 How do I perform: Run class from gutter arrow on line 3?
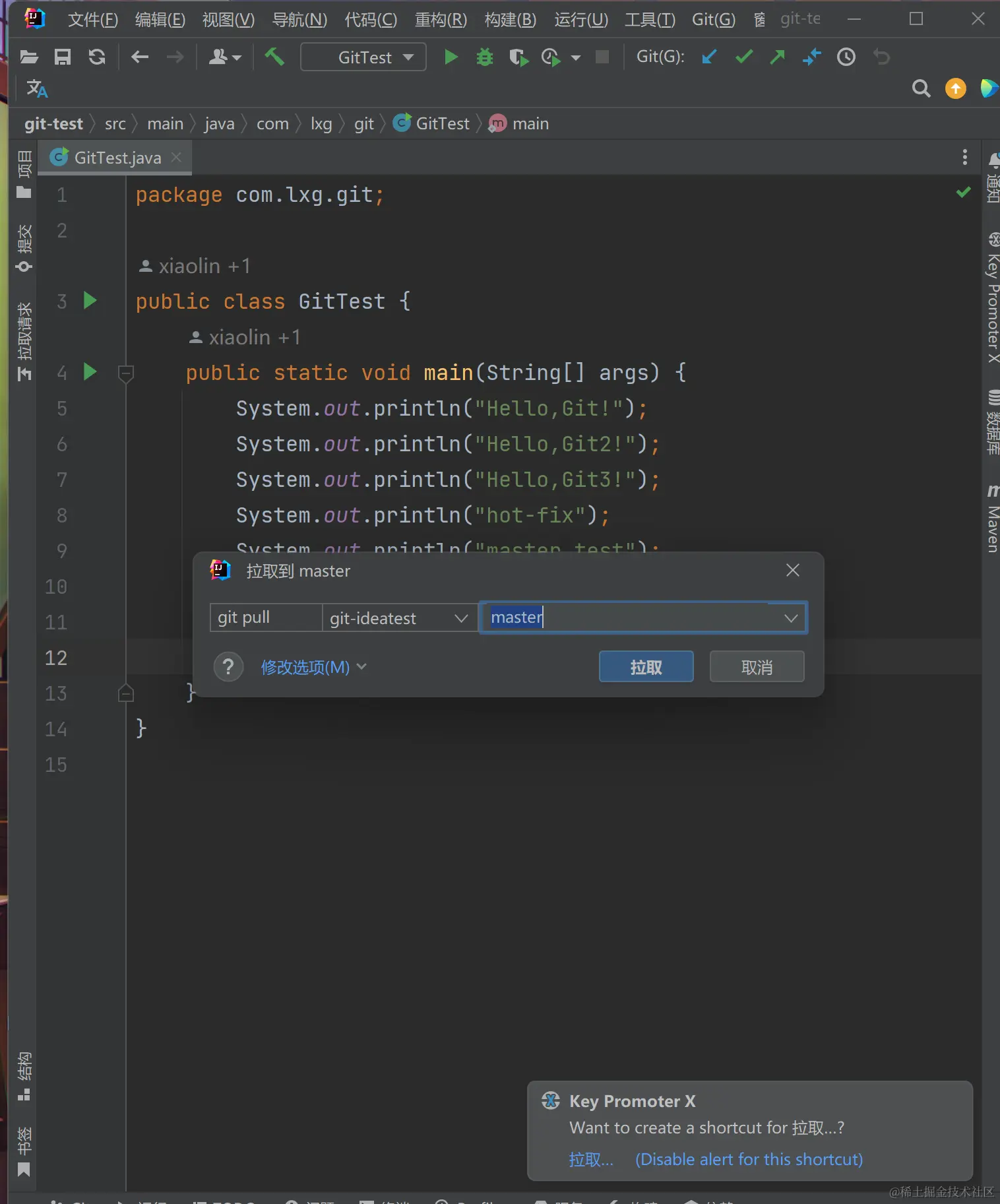coord(90,301)
